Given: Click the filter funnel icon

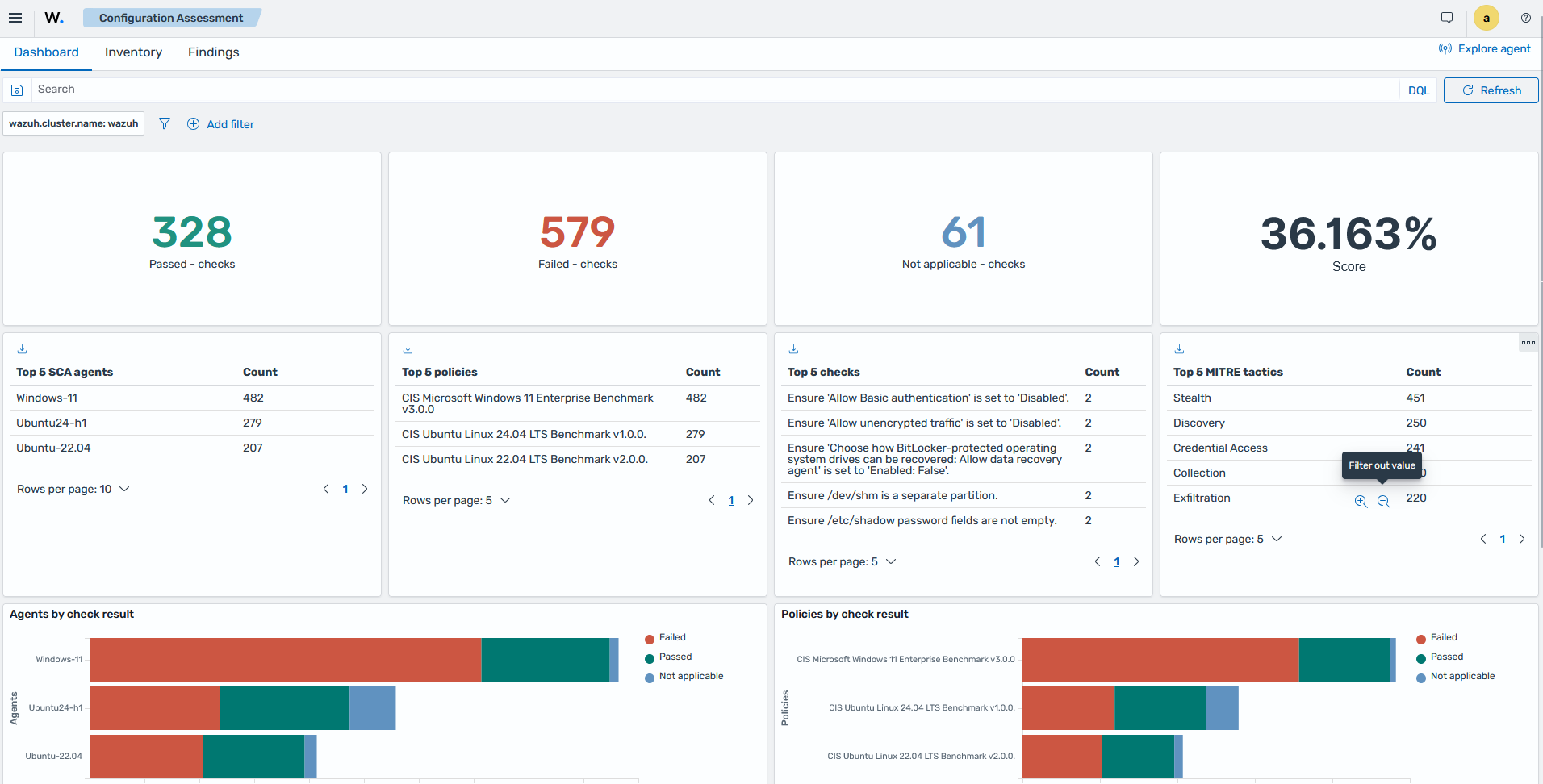Looking at the screenshot, I should [x=165, y=123].
